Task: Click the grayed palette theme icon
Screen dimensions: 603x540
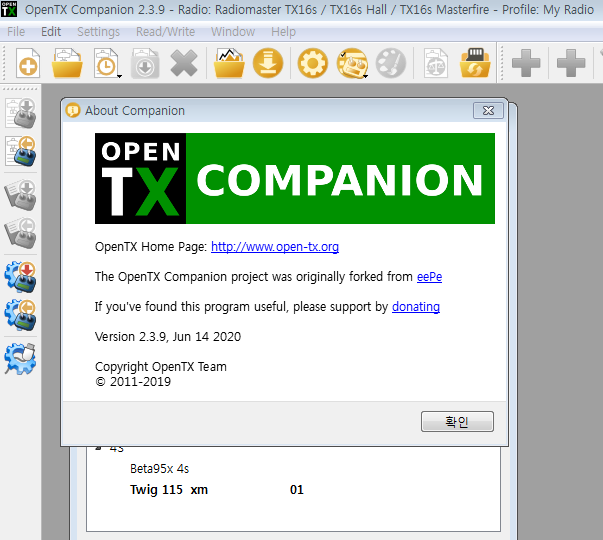Action: (x=391, y=63)
